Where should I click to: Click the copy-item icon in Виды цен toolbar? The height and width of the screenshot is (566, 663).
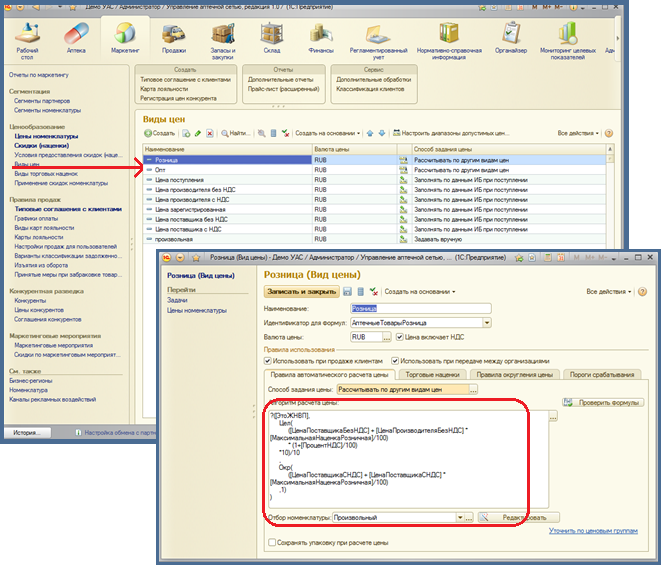coord(186,133)
